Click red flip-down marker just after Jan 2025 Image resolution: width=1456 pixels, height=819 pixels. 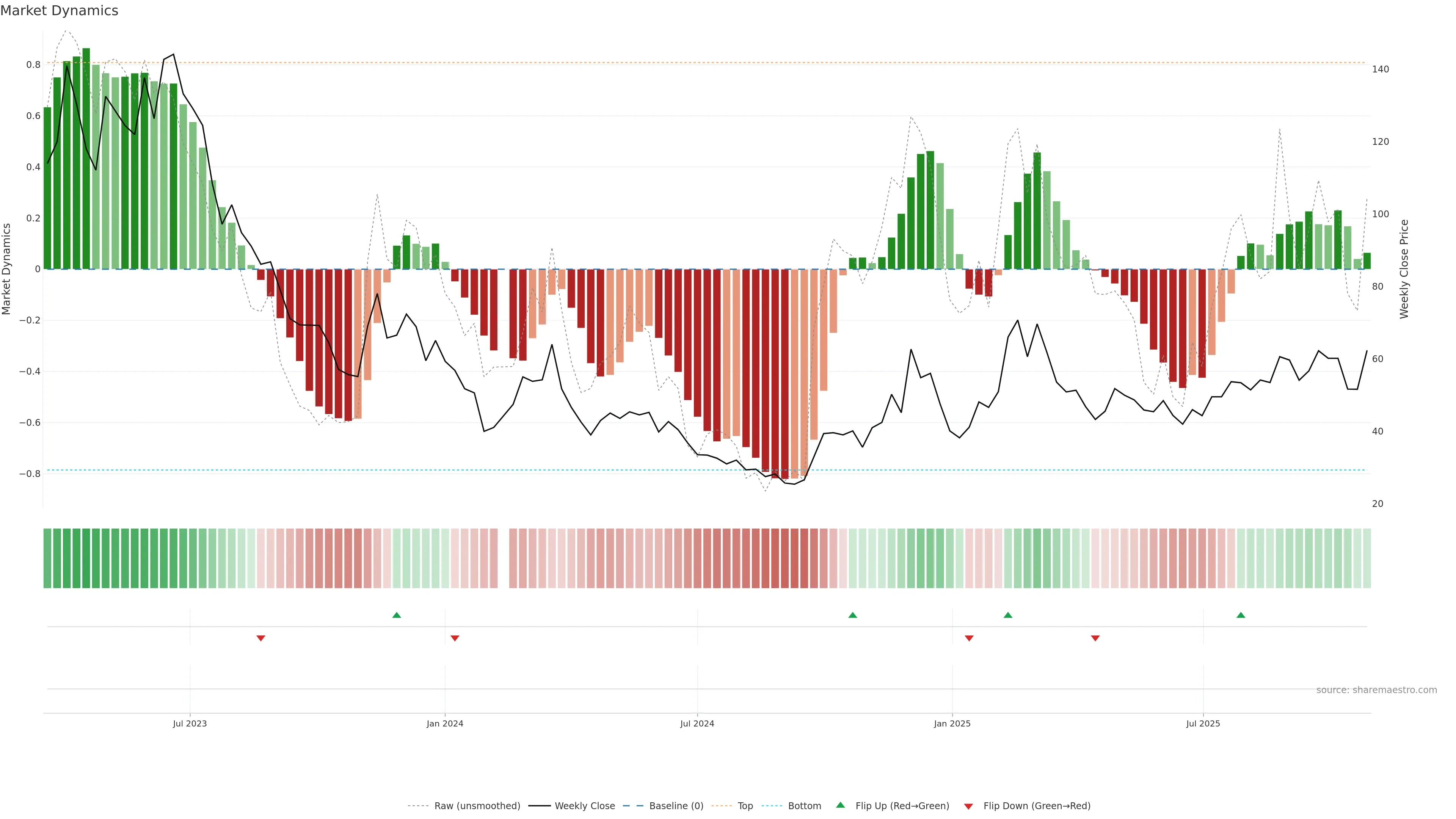[x=970, y=638]
